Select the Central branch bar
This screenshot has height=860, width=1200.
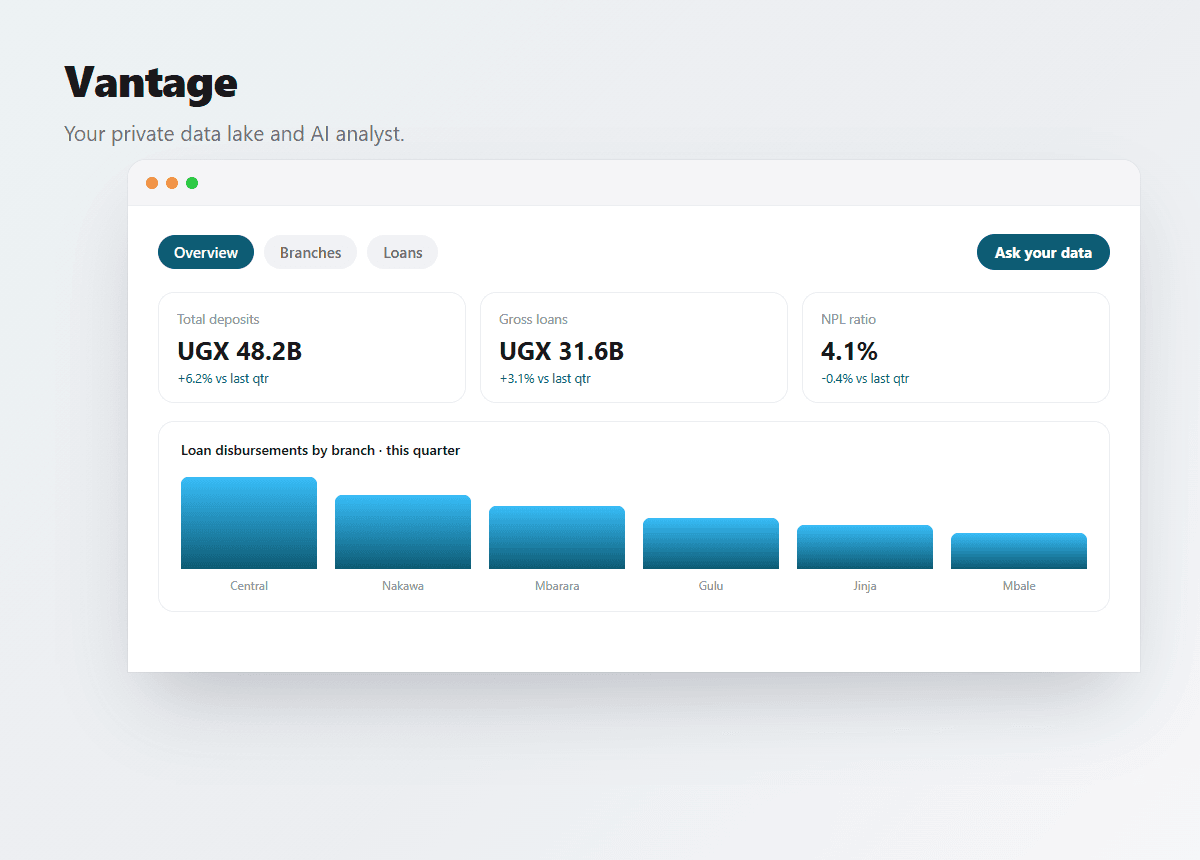click(x=249, y=523)
